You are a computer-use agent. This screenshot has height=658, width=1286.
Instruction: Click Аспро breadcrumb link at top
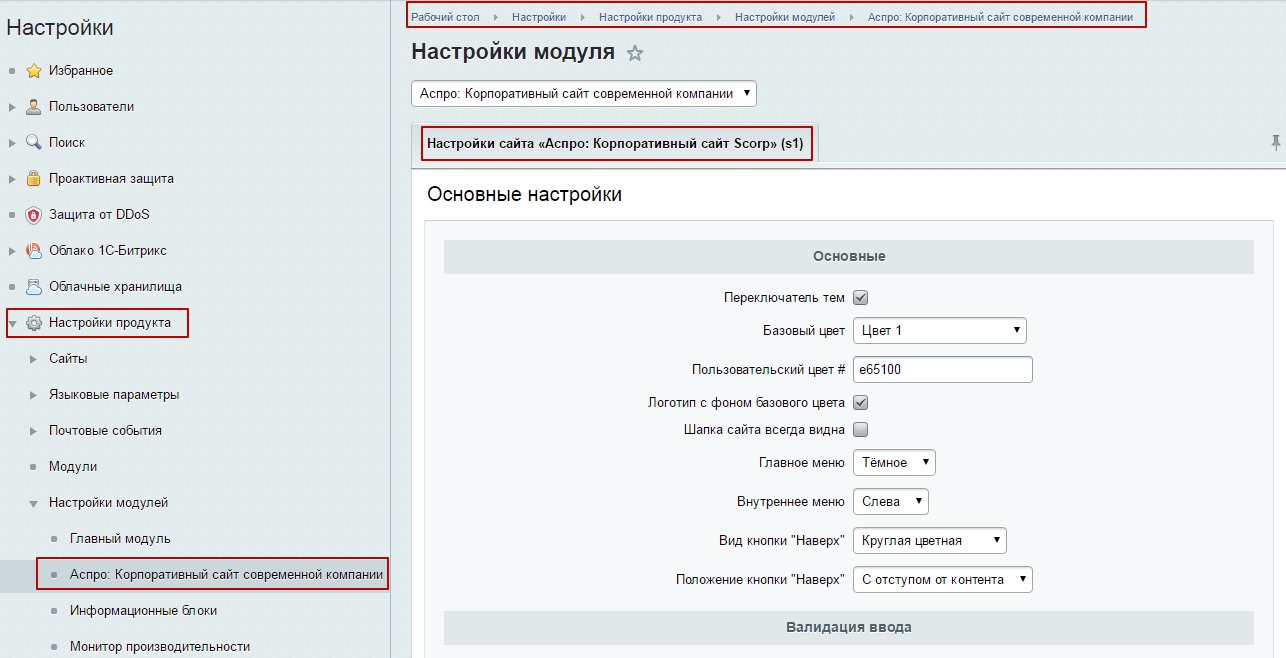pos(1000,17)
